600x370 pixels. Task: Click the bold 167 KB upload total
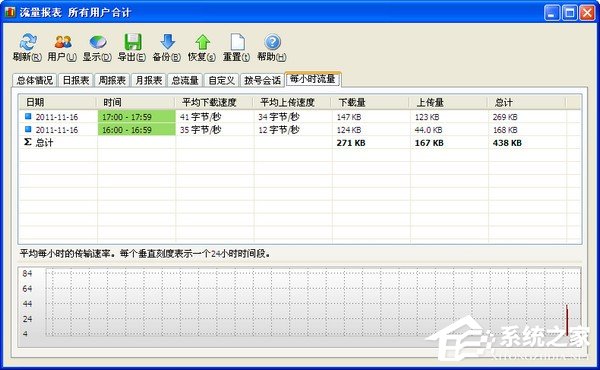coord(429,143)
